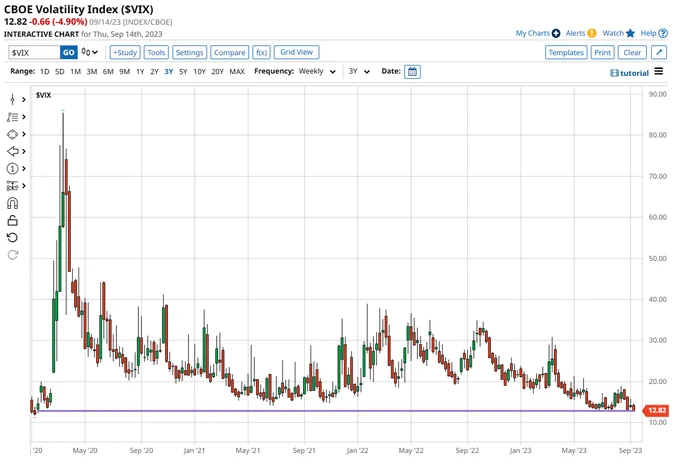
Task: Click the GO button
Action: [69, 52]
